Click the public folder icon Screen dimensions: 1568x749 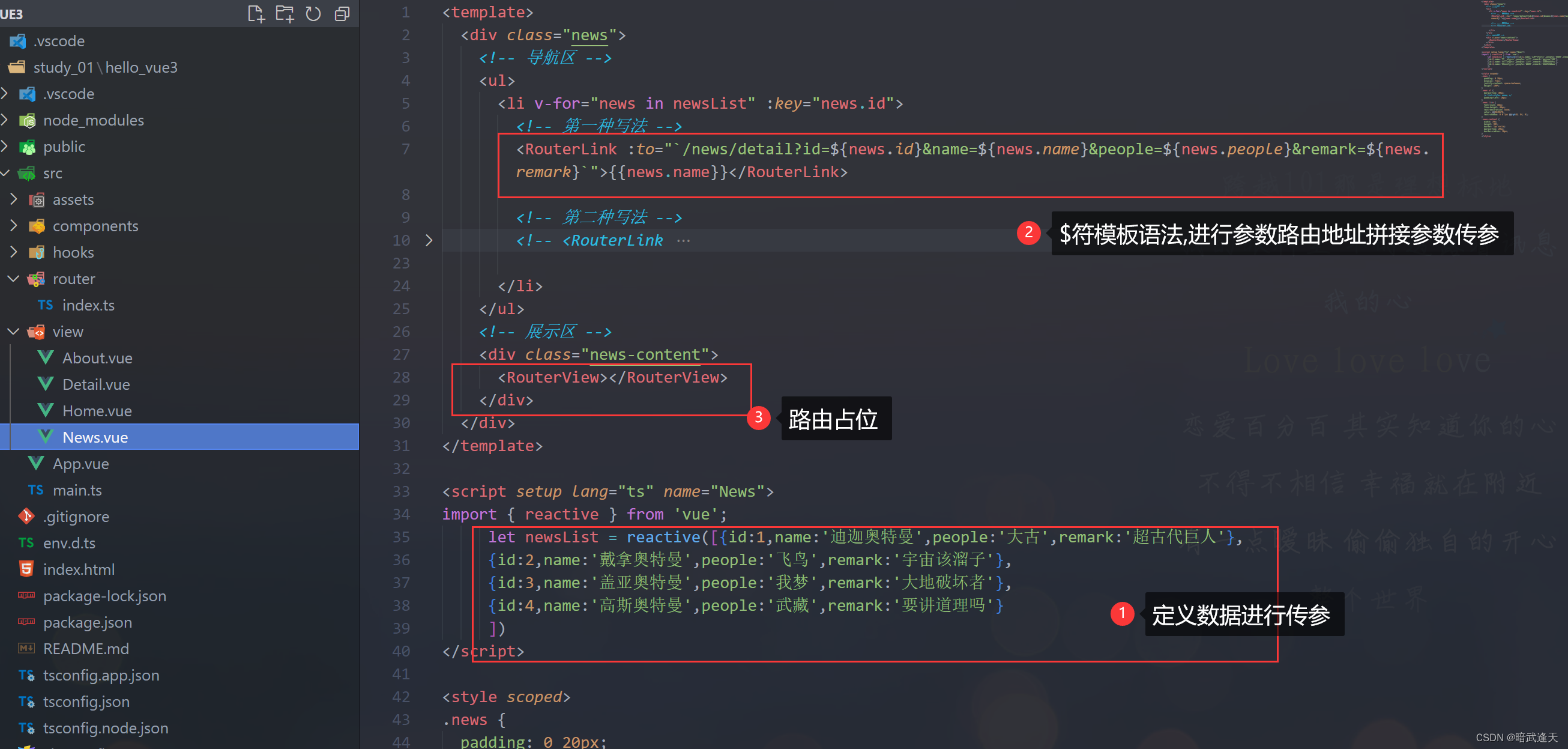[28, 147]
